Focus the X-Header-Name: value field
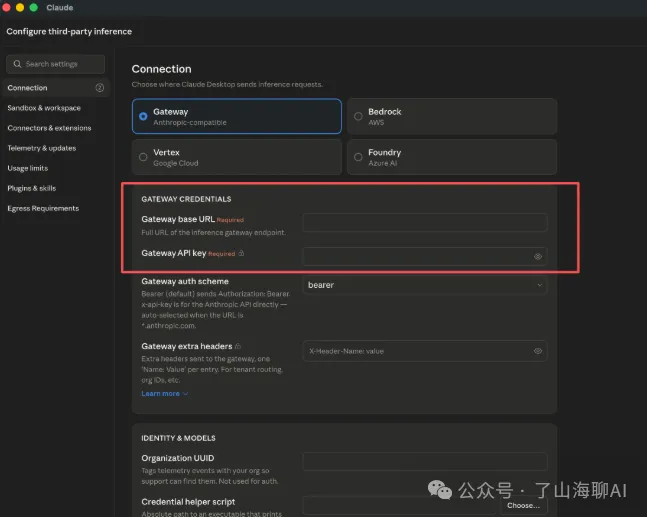The image size is (647, 517). click(425, 351)
